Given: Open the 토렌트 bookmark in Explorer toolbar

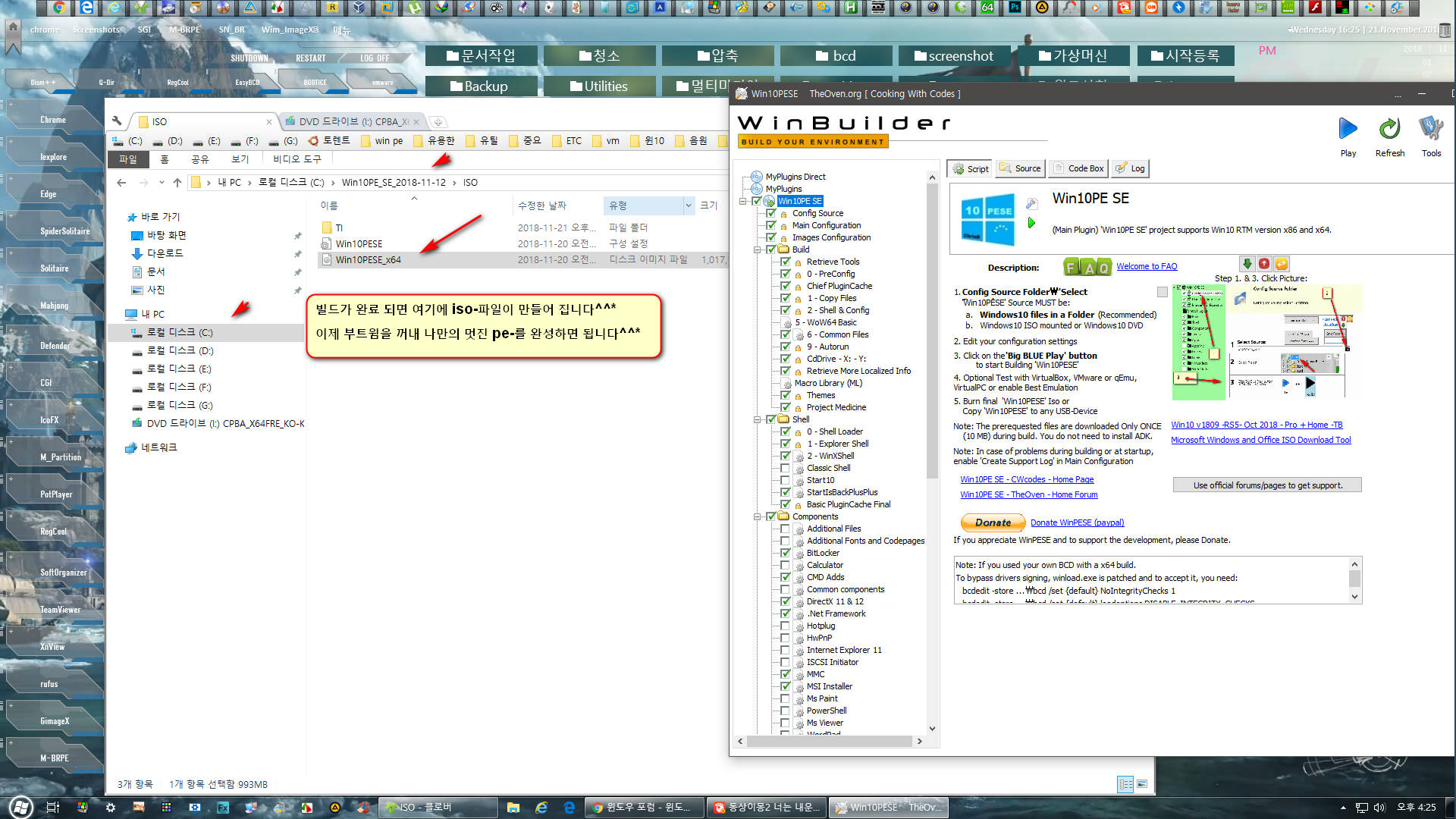Looking at the screenshot, I should [x=329, y=141].
